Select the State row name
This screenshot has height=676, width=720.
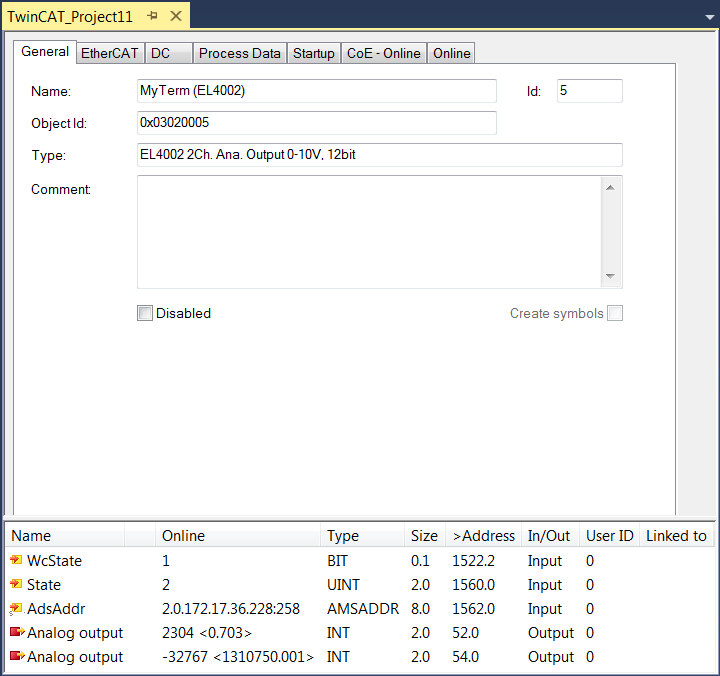pos(44,584)
